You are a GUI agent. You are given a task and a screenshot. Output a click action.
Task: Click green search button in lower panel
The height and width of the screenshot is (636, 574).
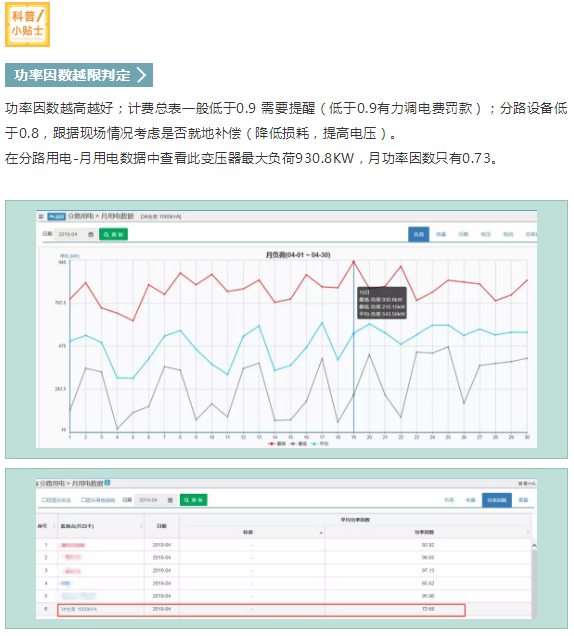(193, 500)
